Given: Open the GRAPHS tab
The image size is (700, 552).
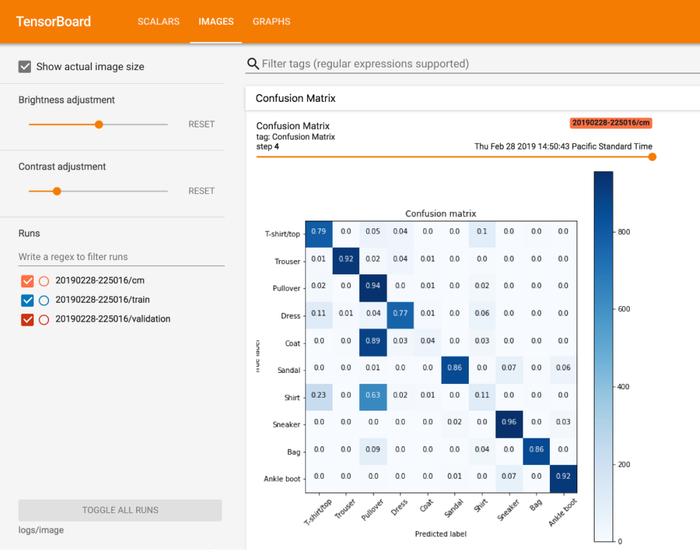Looking at the screenshot, I should [x=271, y=21].
